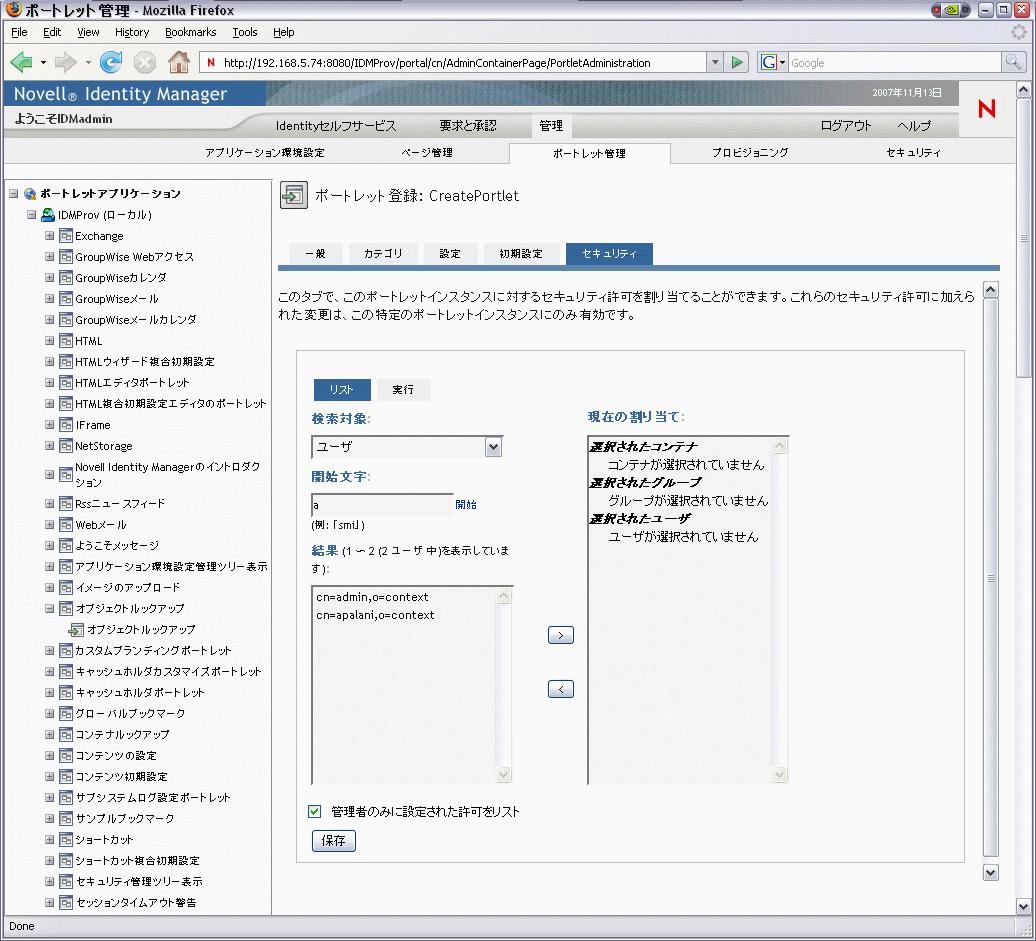Click the Google search magnifier icon
1036x941 pixels.
coord(1013,62)
